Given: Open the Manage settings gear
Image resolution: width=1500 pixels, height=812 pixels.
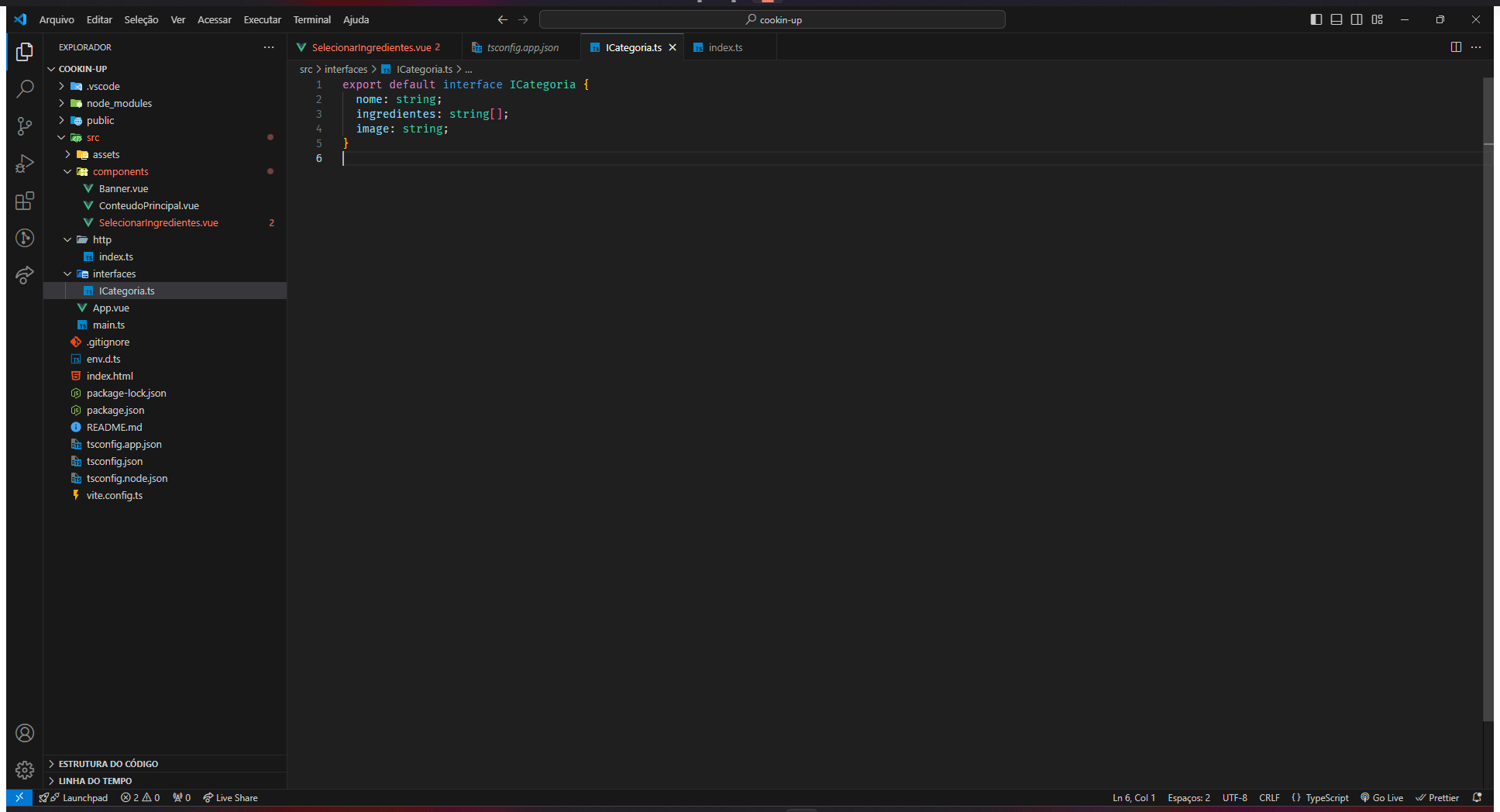Looking at the screenshot, I should [25, 770].
